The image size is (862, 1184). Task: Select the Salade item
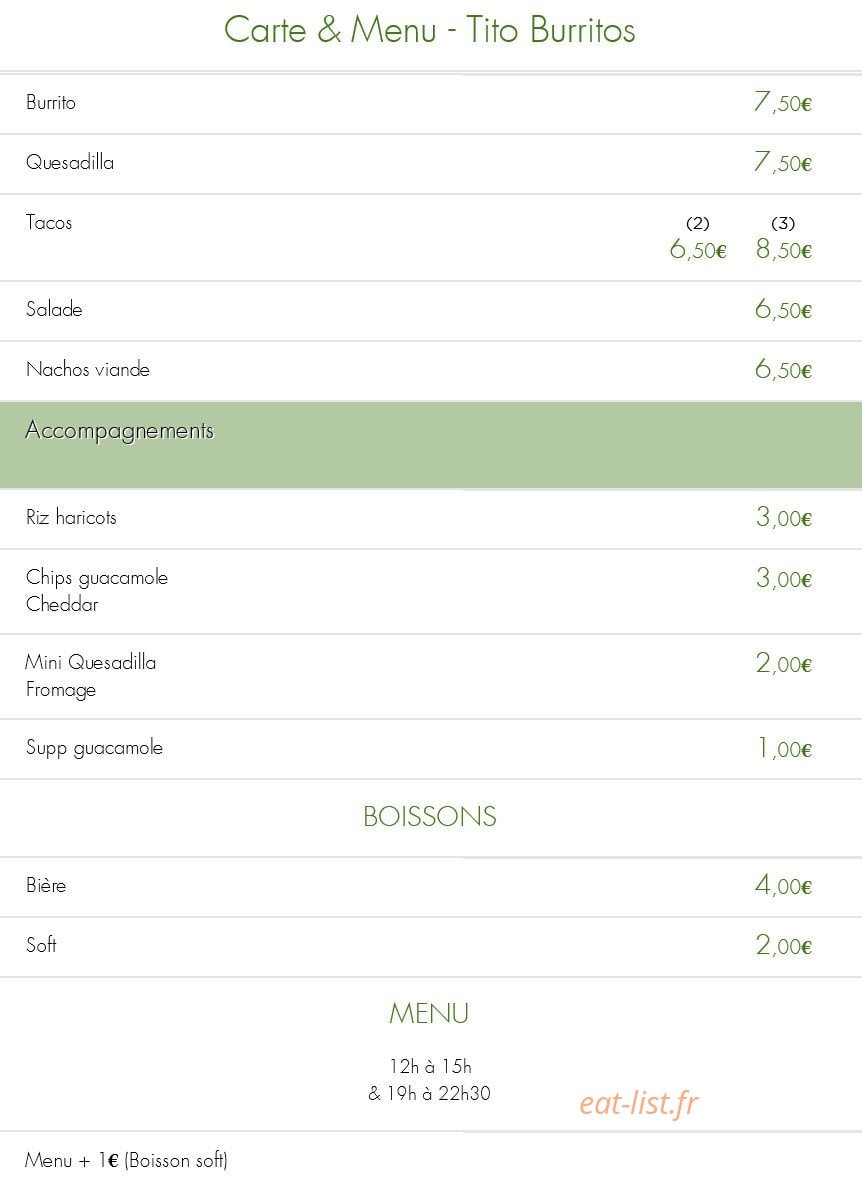[54, 309]
